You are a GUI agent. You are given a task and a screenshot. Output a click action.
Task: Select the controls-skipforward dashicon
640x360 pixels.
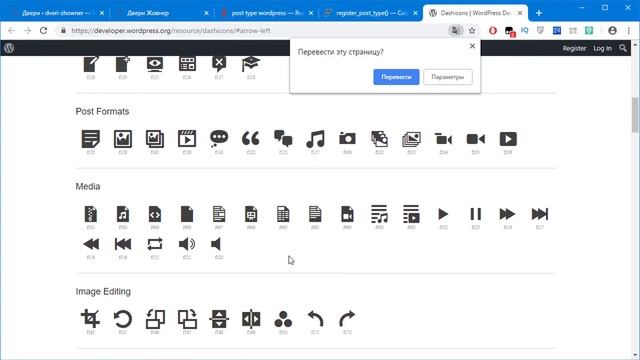click(540, 214)
